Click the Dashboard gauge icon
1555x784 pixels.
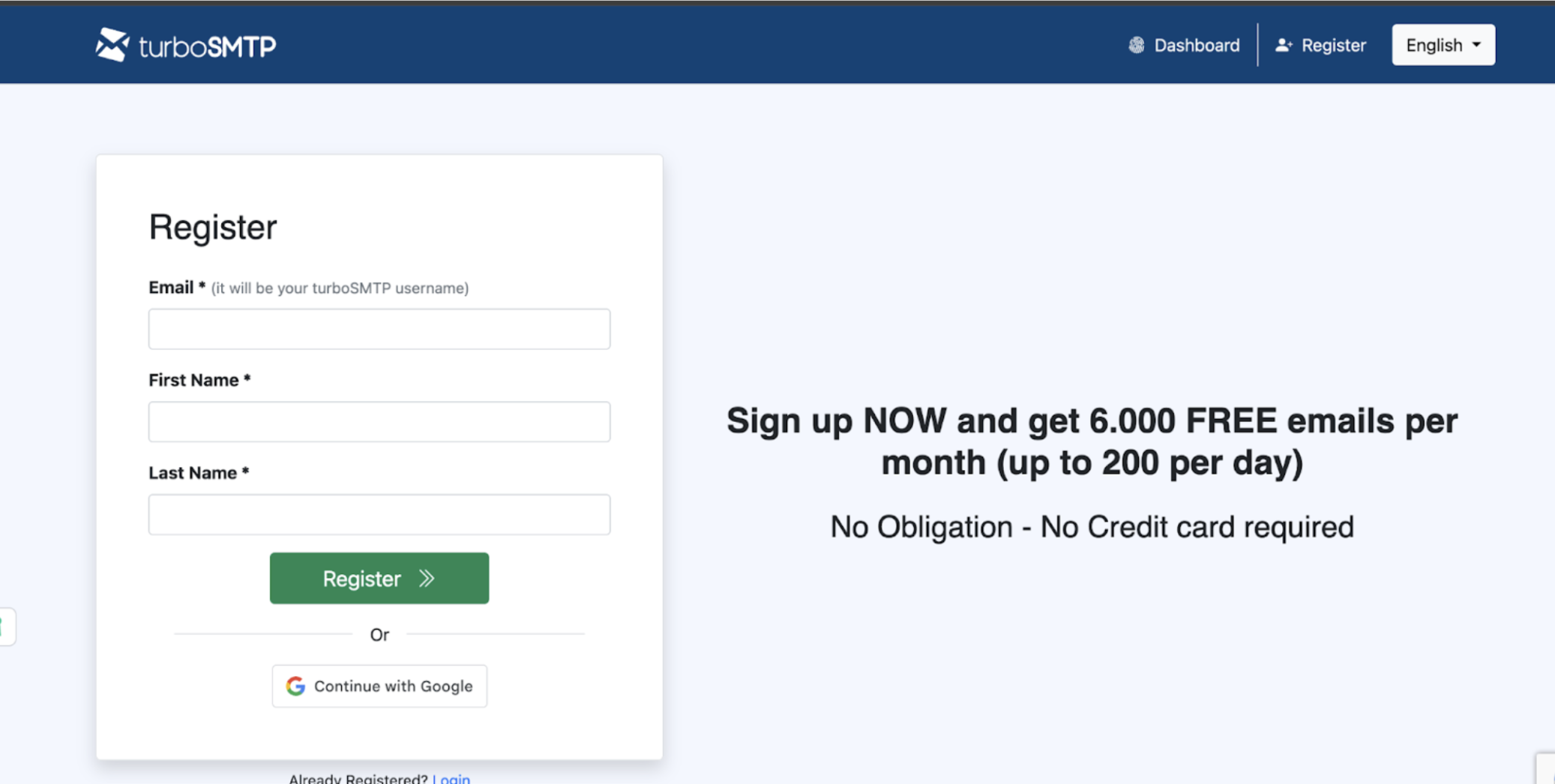pyautogui.click(x=1137, y=45)
